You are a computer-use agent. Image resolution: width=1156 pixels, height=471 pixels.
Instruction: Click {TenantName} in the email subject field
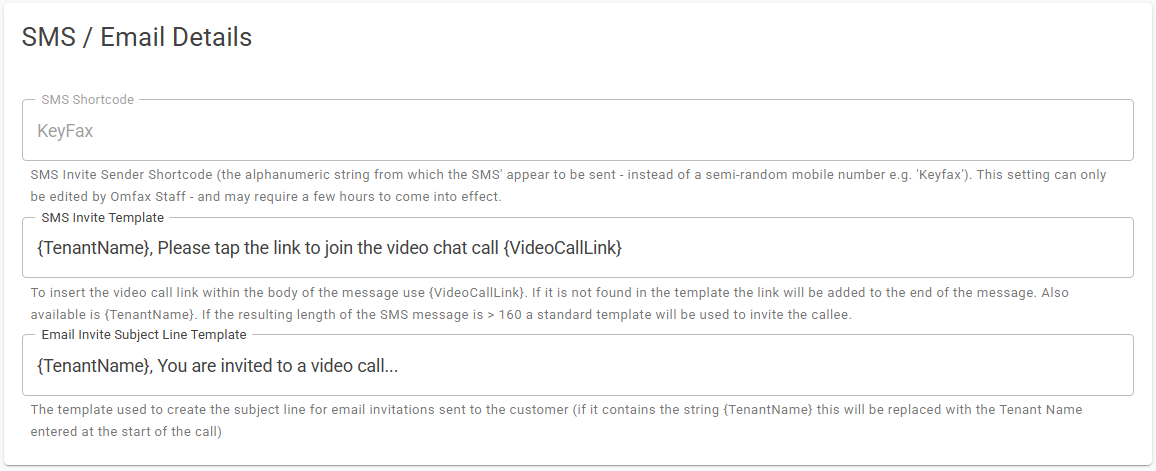(x=93, y=366)
